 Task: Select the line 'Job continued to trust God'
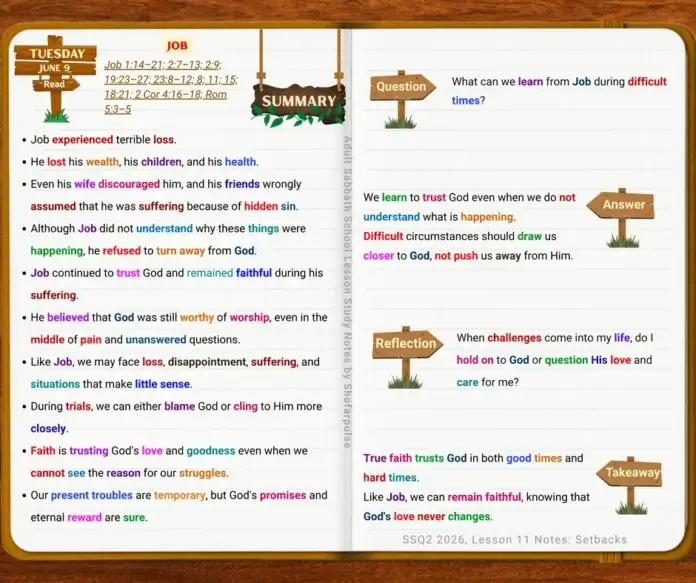(x=177, y=273)
